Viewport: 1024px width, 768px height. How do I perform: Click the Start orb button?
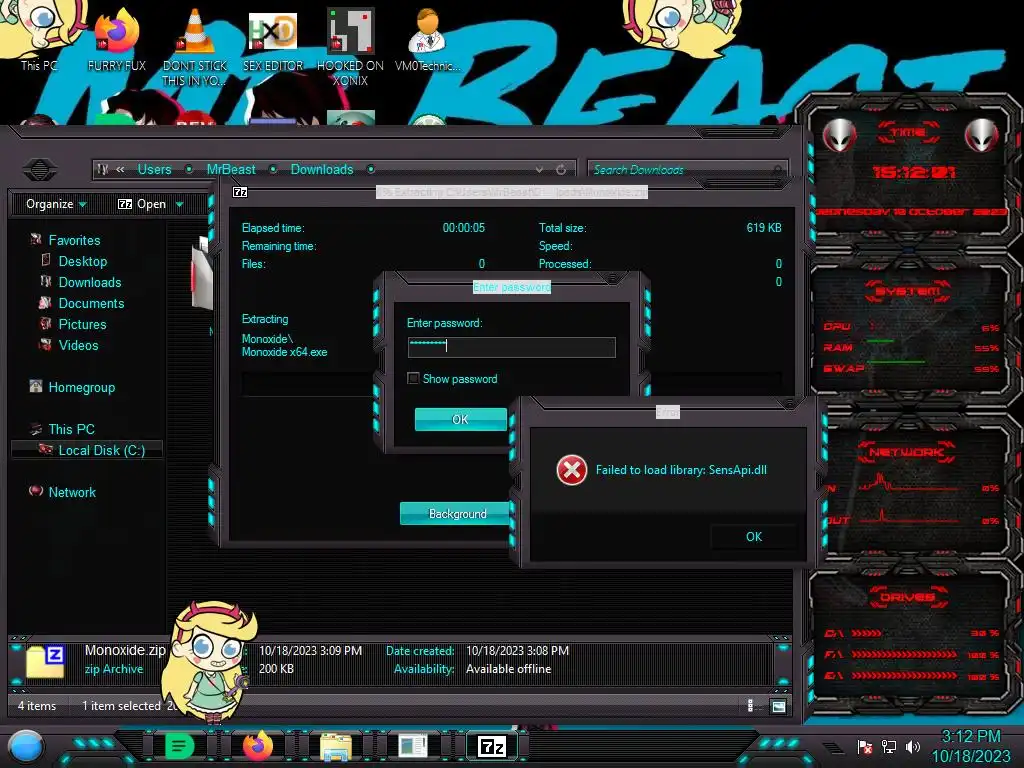(25, 746)
